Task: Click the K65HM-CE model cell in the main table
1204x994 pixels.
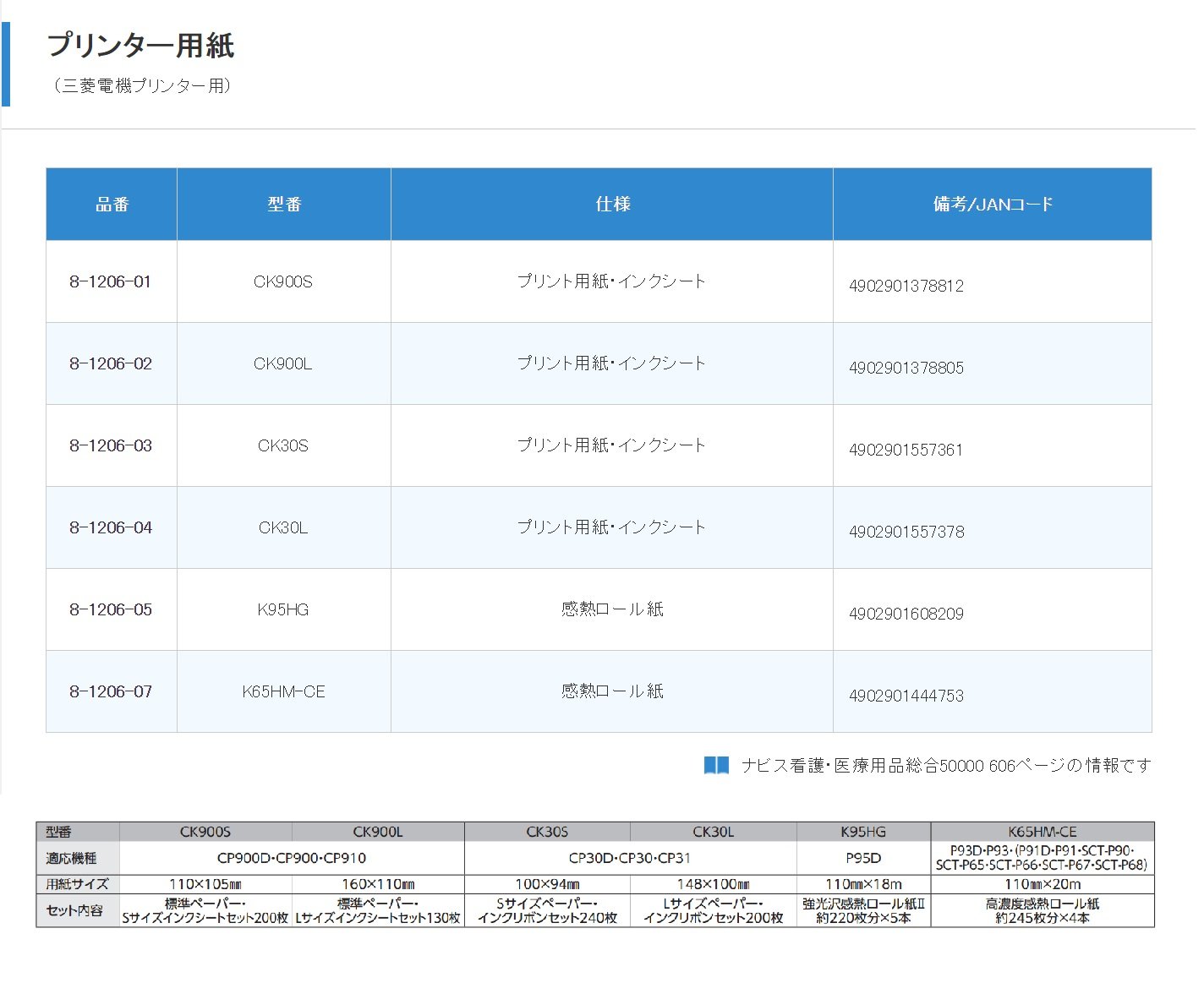Action: coord(283,691)
